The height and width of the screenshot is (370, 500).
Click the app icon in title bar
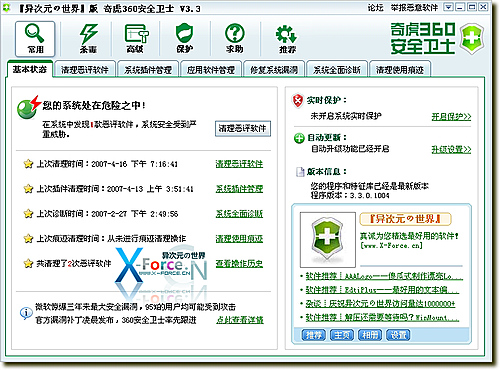[6, 8]
